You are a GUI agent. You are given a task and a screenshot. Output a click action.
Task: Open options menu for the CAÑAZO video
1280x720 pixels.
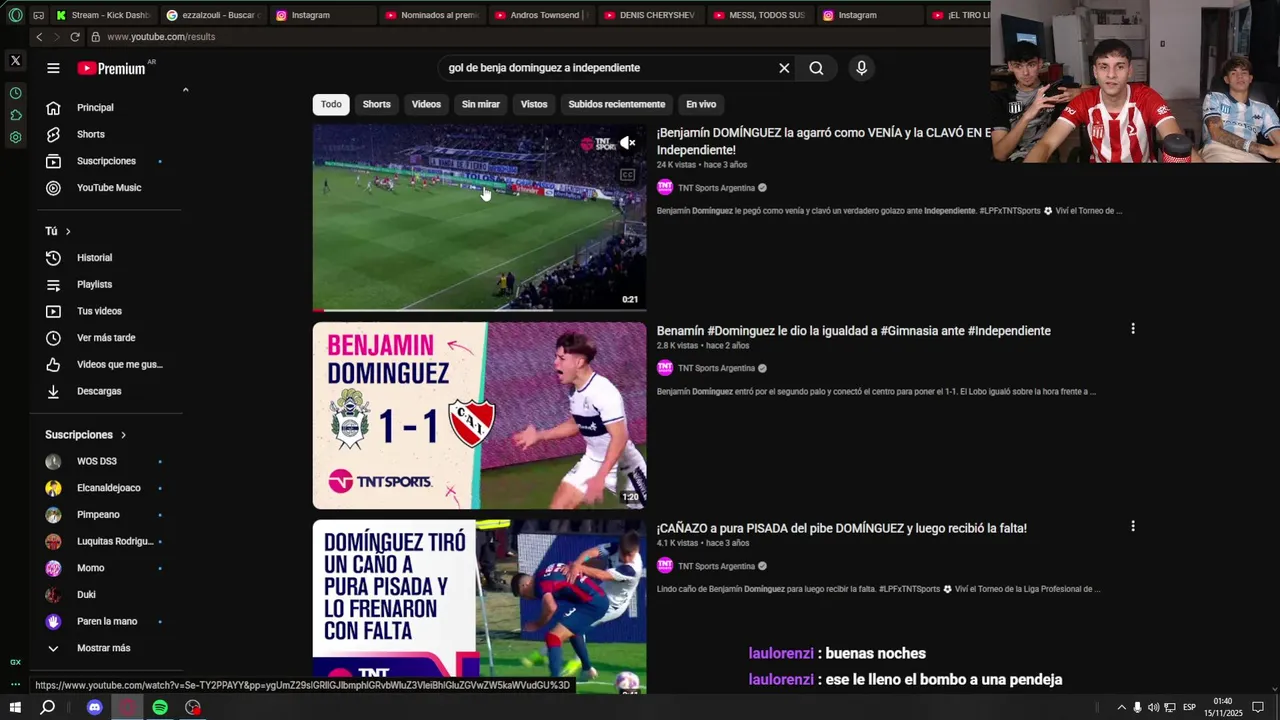[1133, 526]
